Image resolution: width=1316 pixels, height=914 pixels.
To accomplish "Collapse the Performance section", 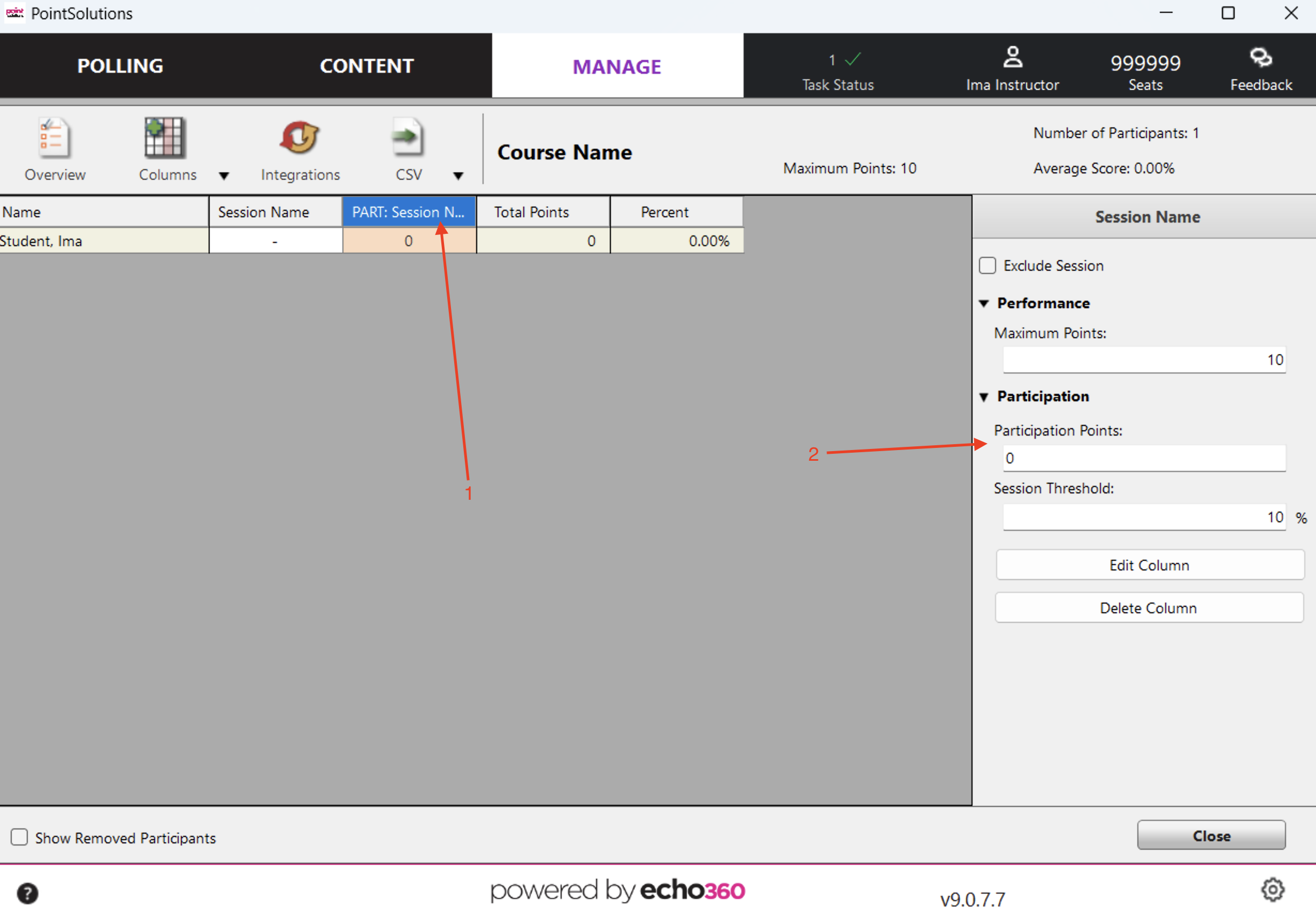I will tap(984, 303).
